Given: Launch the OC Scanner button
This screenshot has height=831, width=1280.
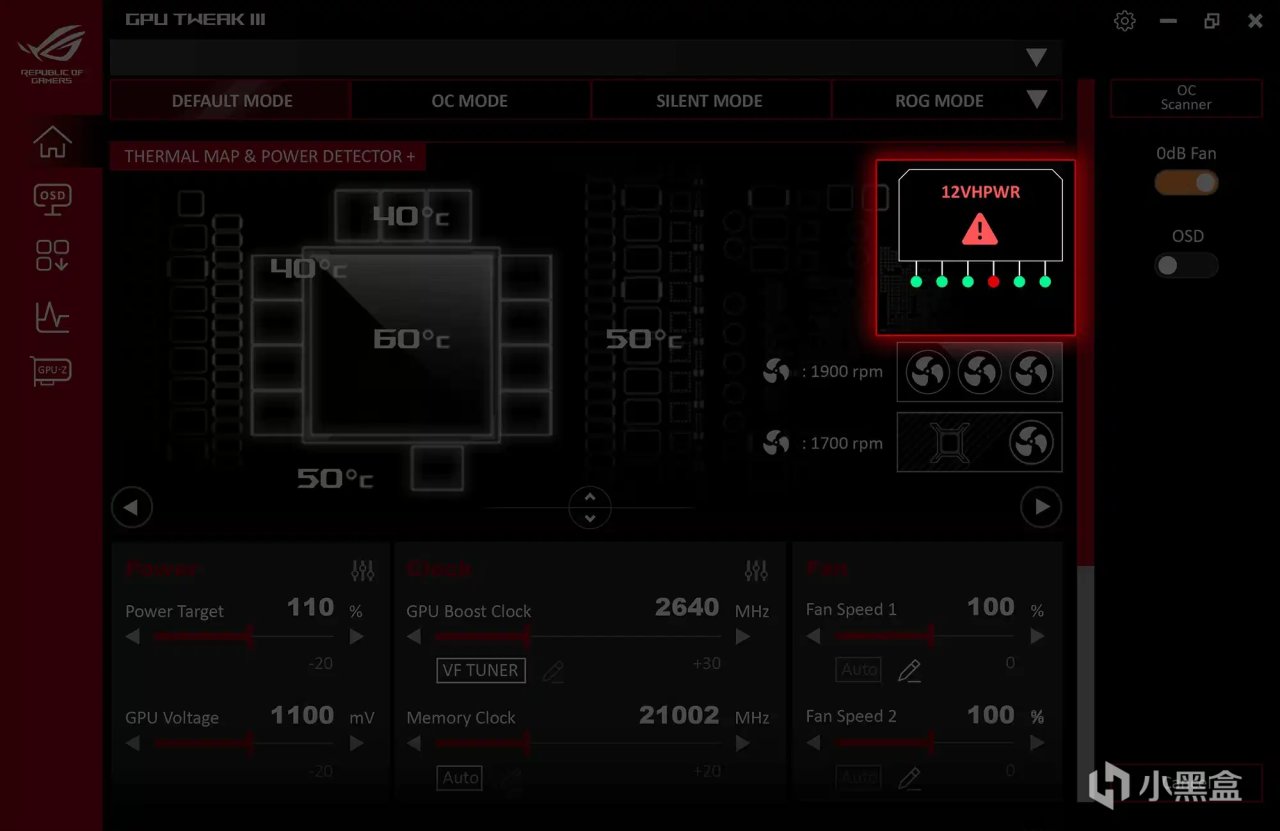Looking at the screenshot, I should click(x=1186, y=98).
